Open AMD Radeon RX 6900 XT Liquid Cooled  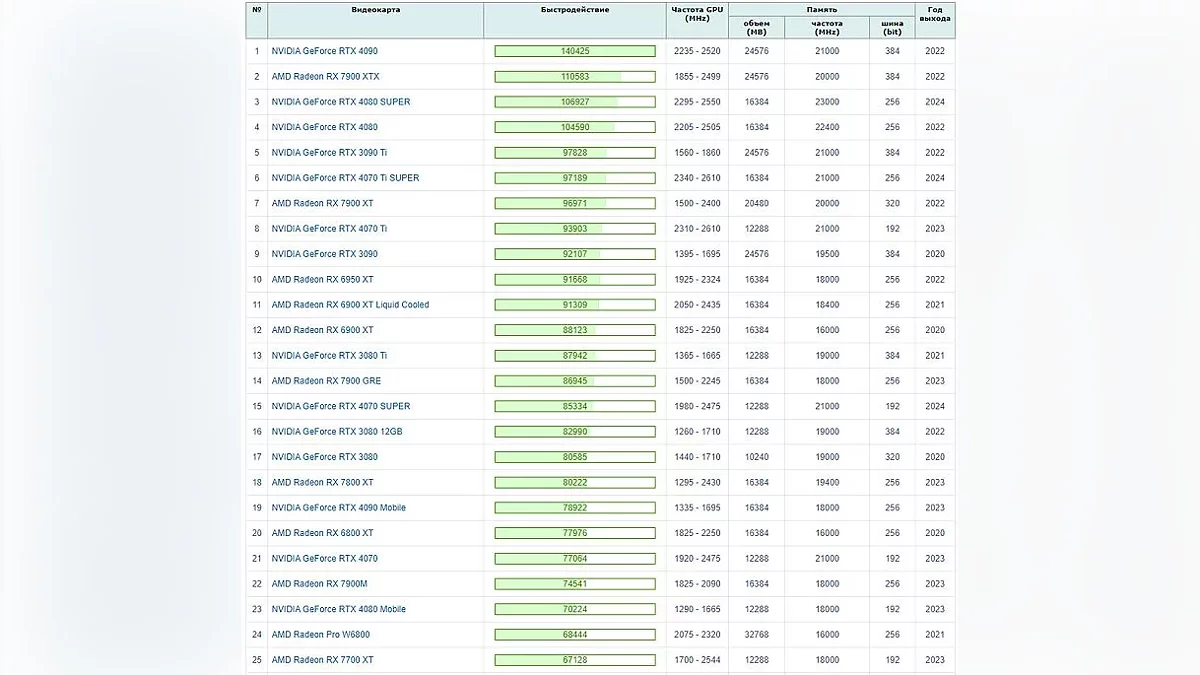coord(350,305)
